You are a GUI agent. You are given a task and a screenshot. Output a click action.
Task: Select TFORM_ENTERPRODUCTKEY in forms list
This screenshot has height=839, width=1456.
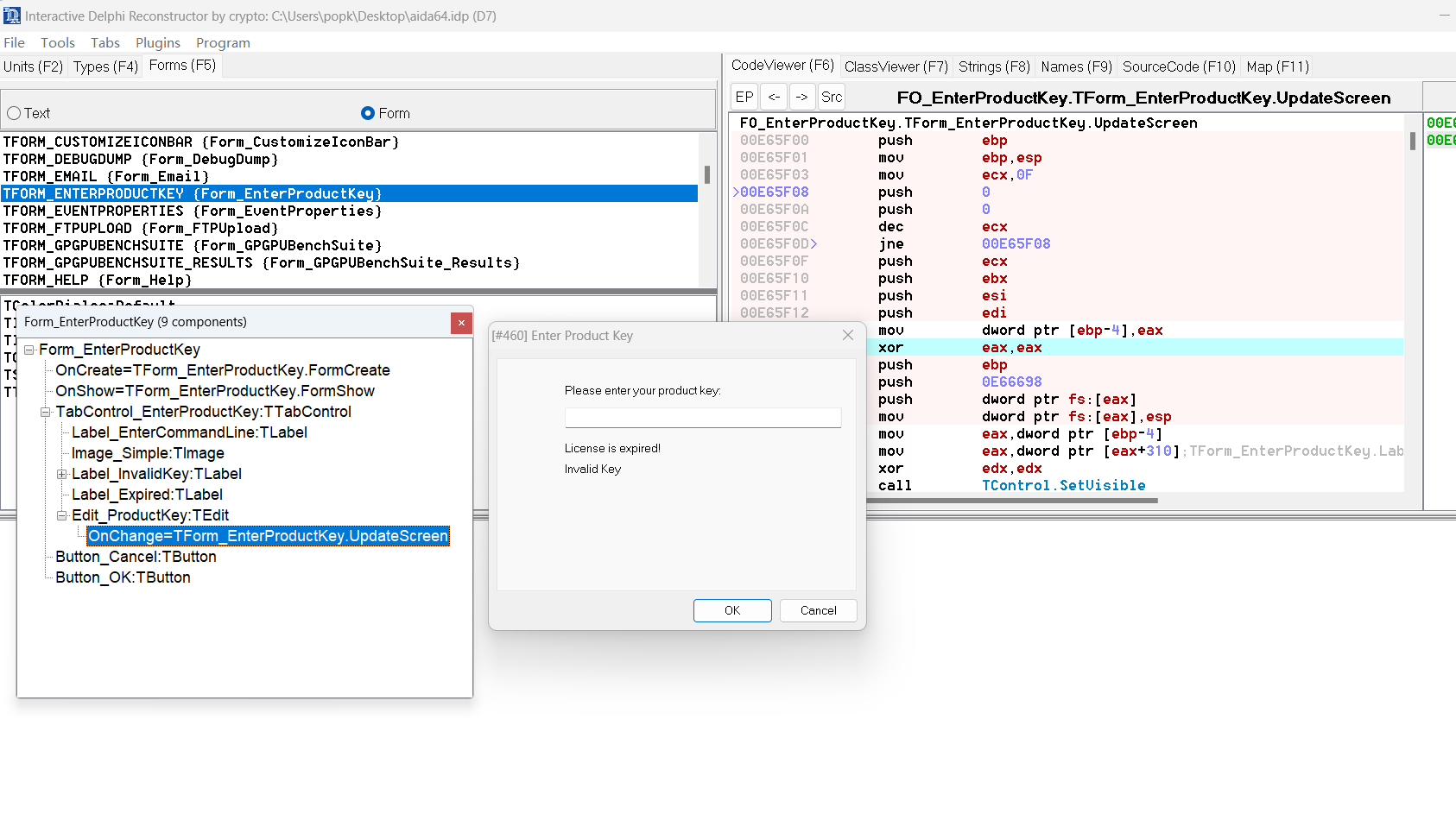349,193
